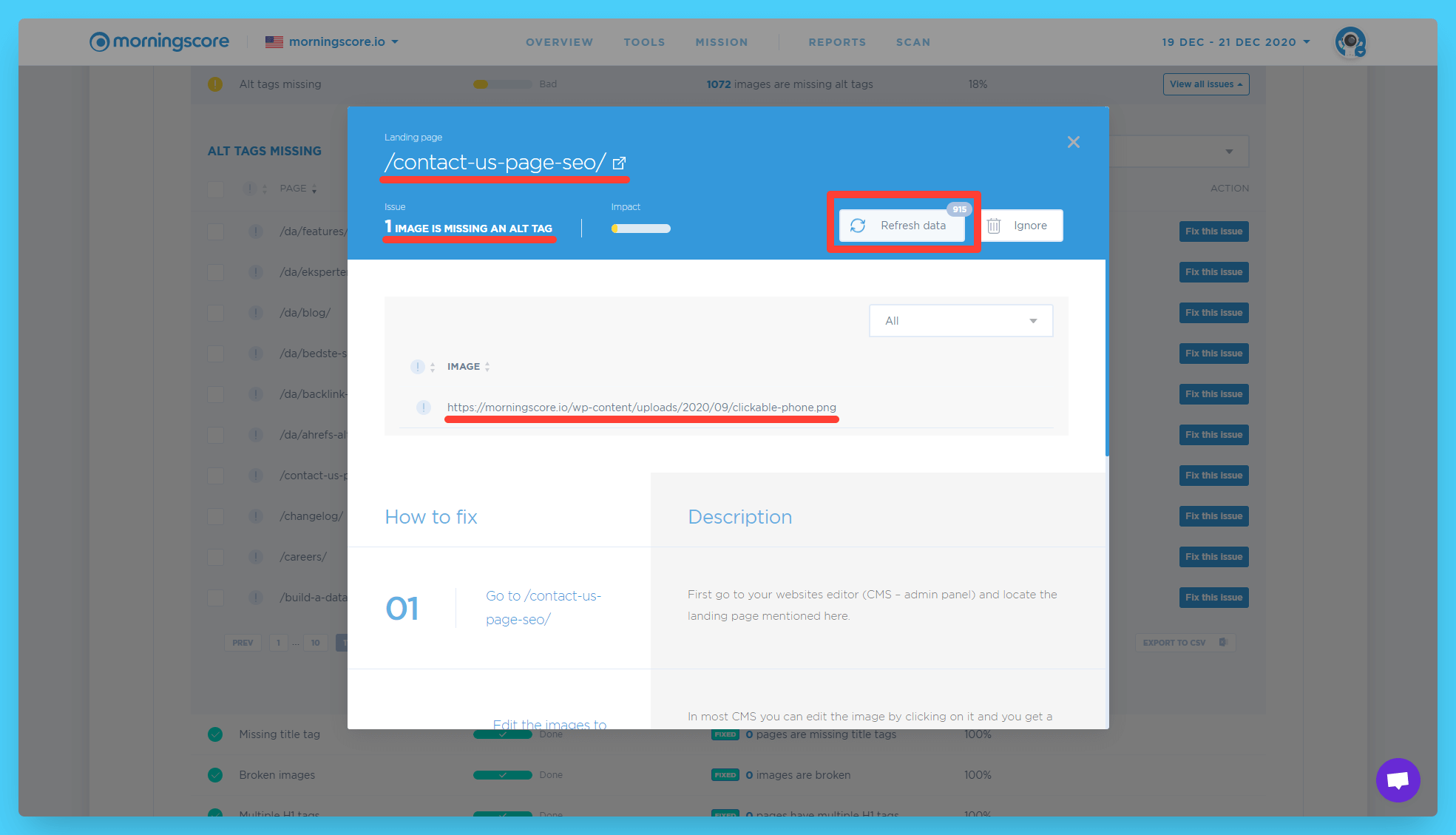Toggle the select-all checkbox in Alt Tags table
The height and width of the screenshot is (835, 1456).
216,189
